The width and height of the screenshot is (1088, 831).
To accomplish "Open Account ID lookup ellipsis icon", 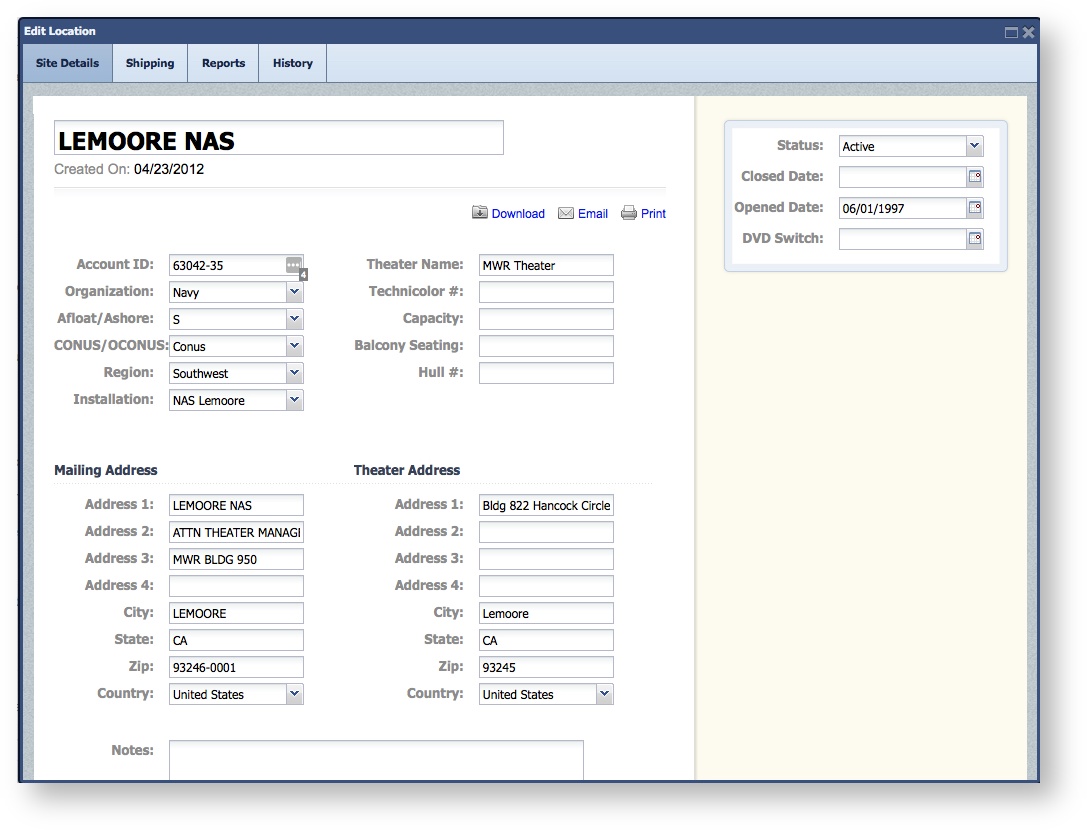I will click(x=293, y=265).
